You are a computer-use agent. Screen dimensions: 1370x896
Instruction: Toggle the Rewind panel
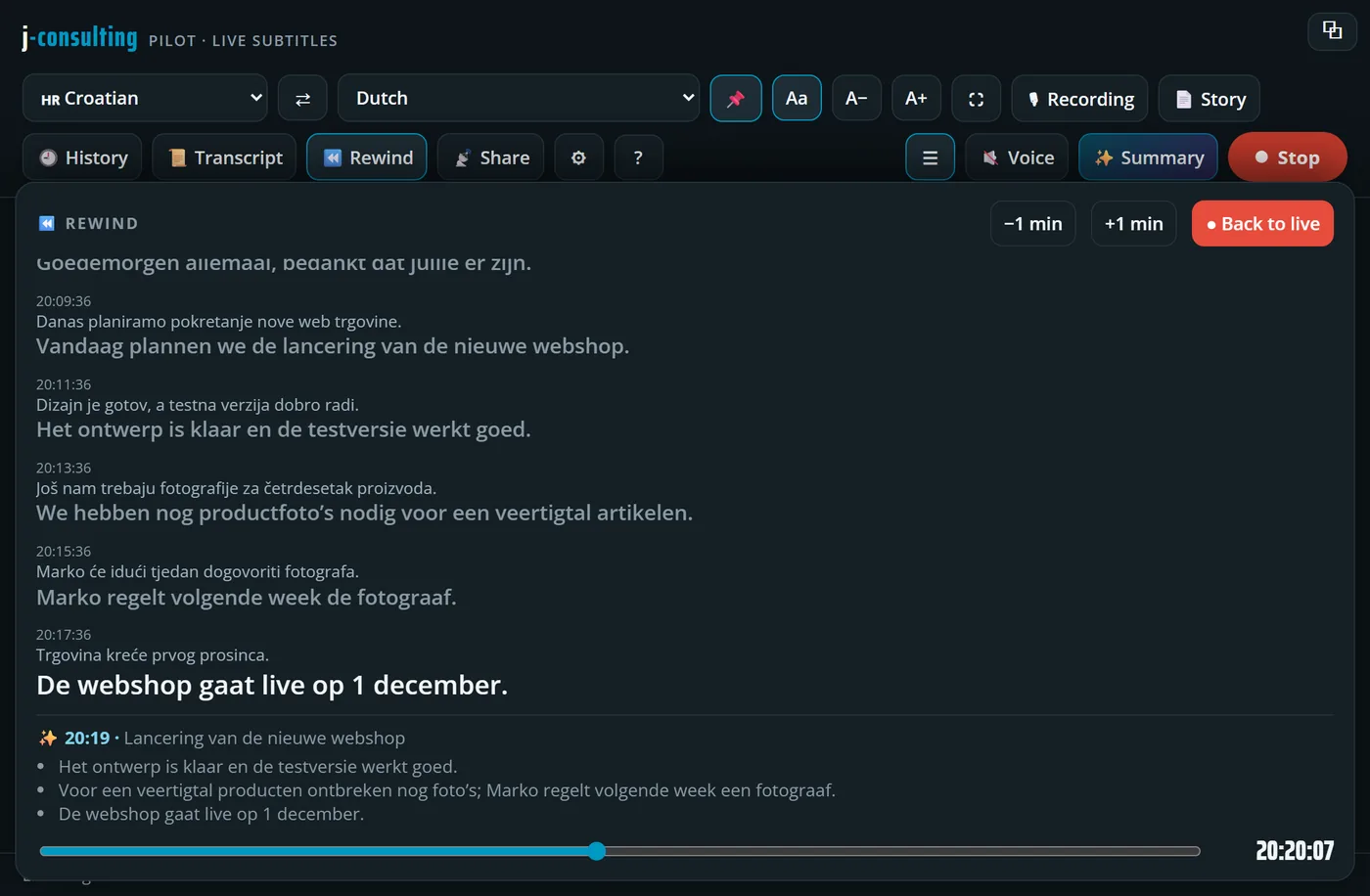[367, 157]
